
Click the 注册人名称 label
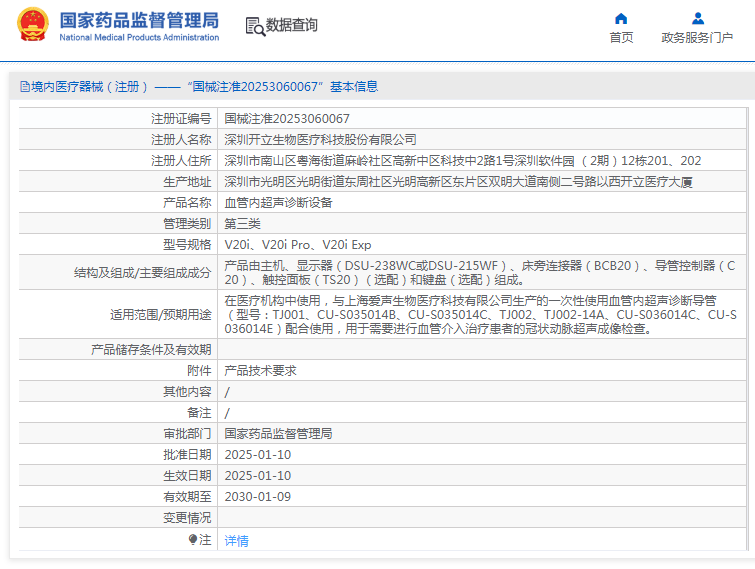(181, 140)
